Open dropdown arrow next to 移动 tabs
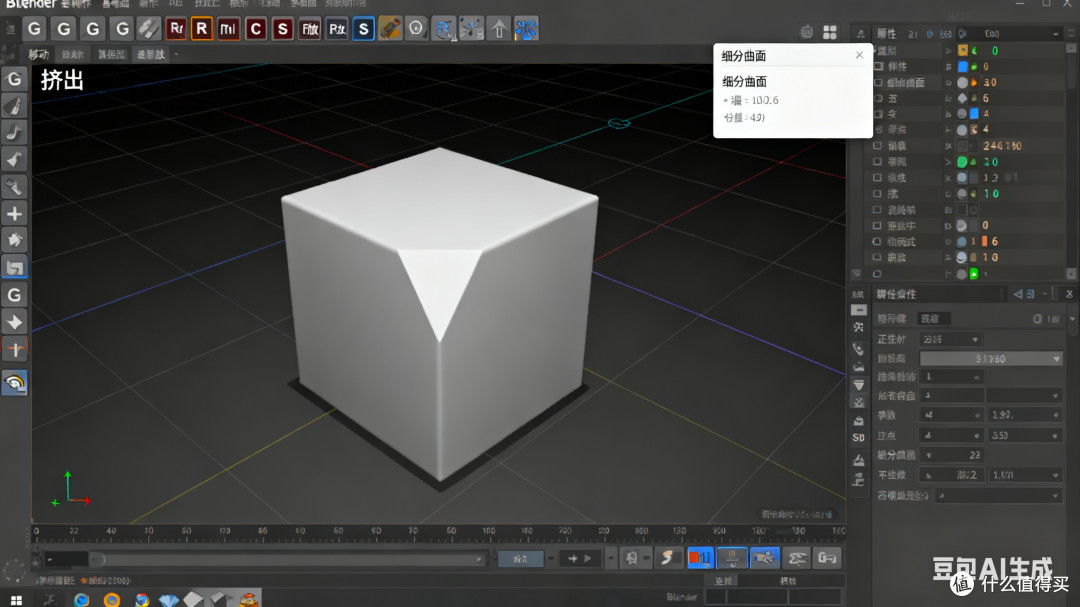Screen dimensions: 1080x607 [x=176, y=54]
